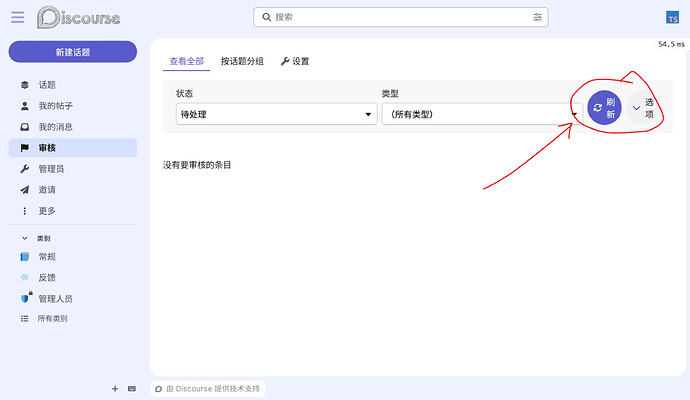
Task: Open the TS user avatar menu
Action: [672, 18]
